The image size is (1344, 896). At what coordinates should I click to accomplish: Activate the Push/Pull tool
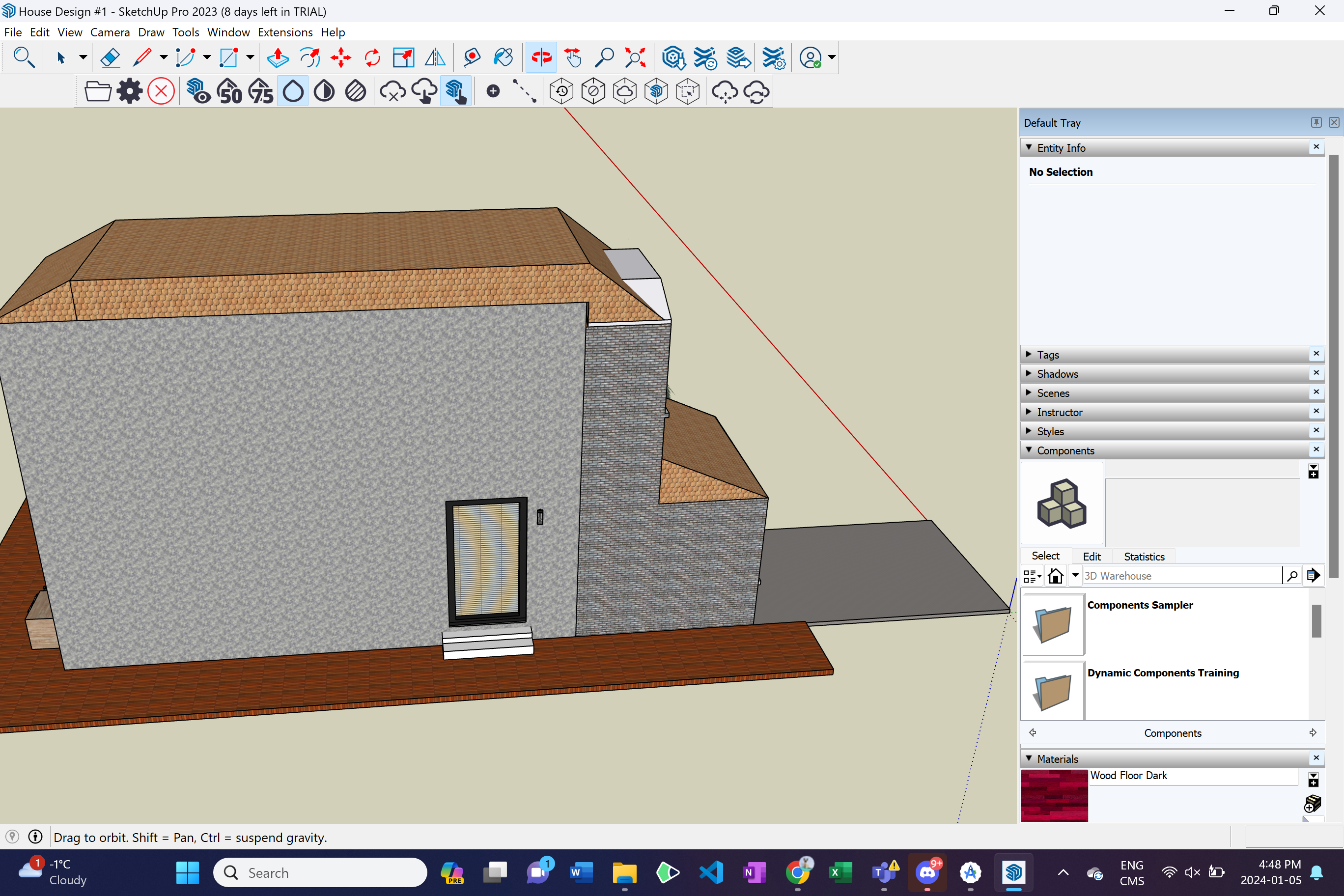pyautogui.click(x=278, y=57)
